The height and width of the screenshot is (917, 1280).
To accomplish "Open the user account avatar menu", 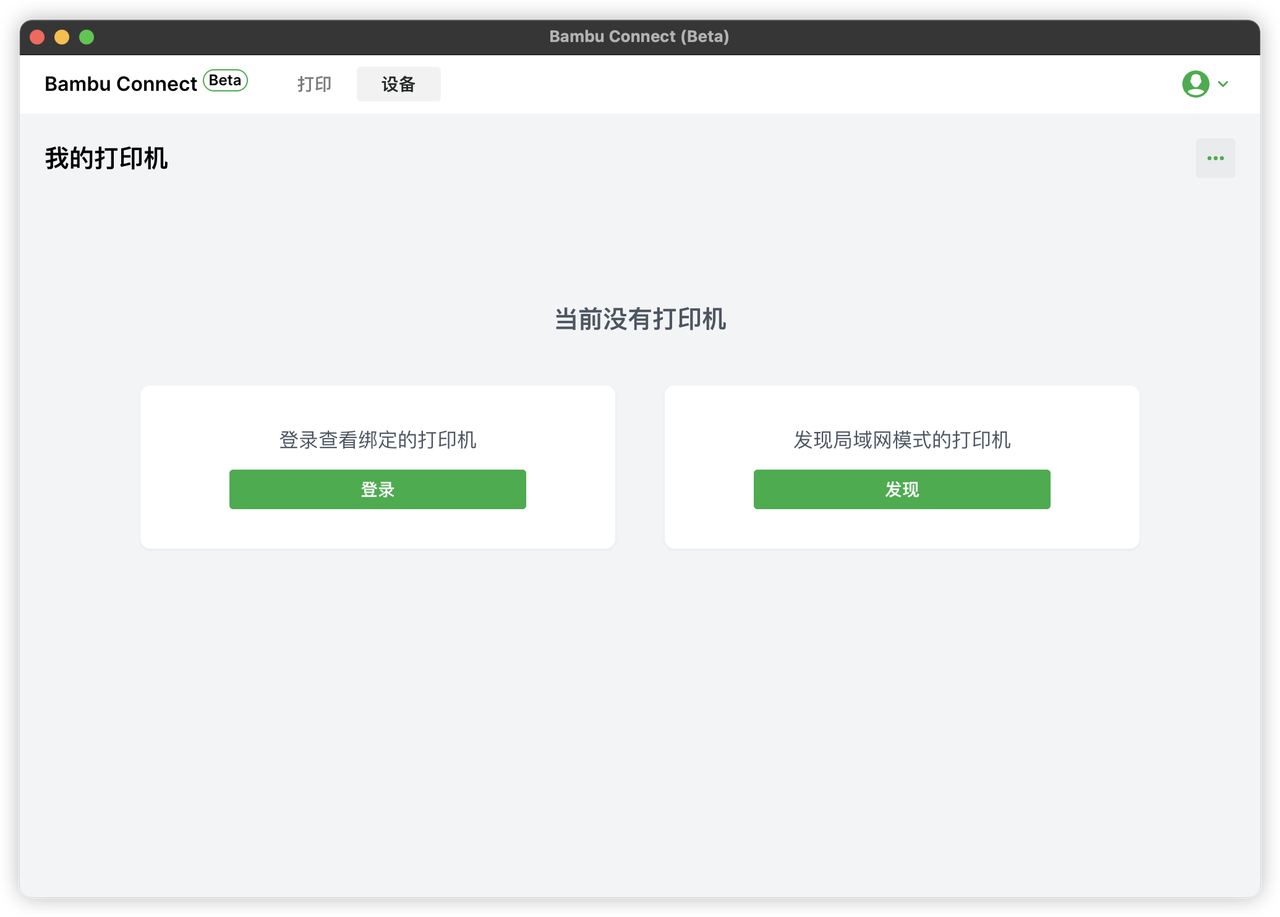I will click(1195, 84).
